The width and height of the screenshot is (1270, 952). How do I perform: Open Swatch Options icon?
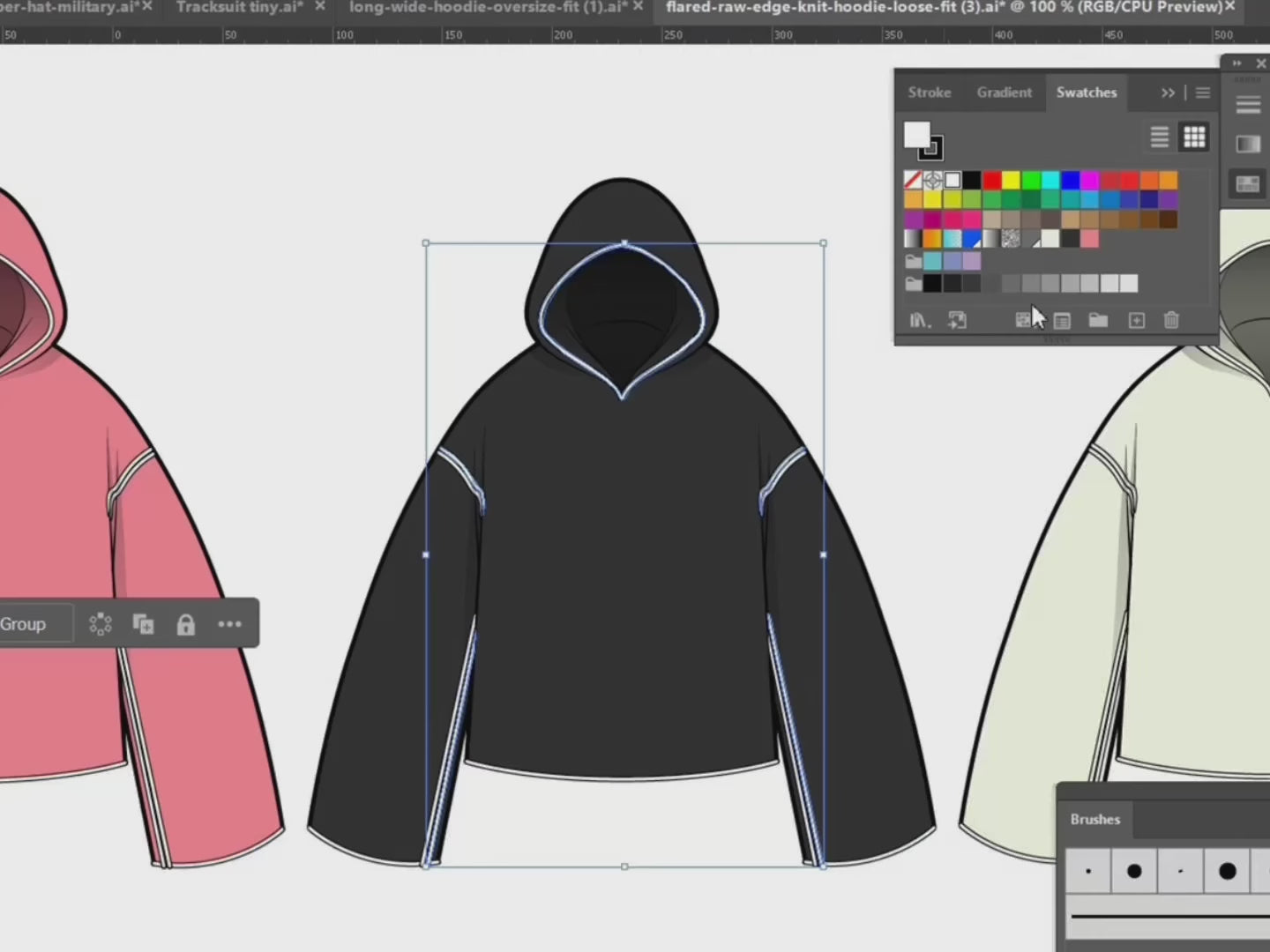(x=1062, y=320)
